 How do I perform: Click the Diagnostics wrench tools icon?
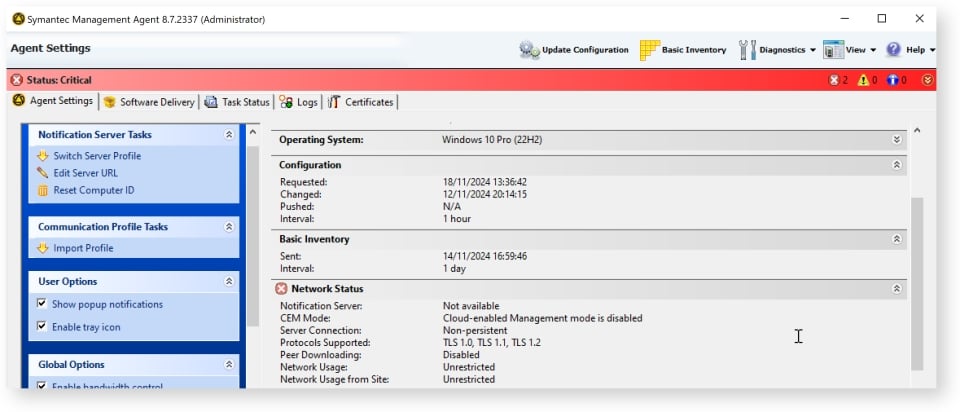748,50
